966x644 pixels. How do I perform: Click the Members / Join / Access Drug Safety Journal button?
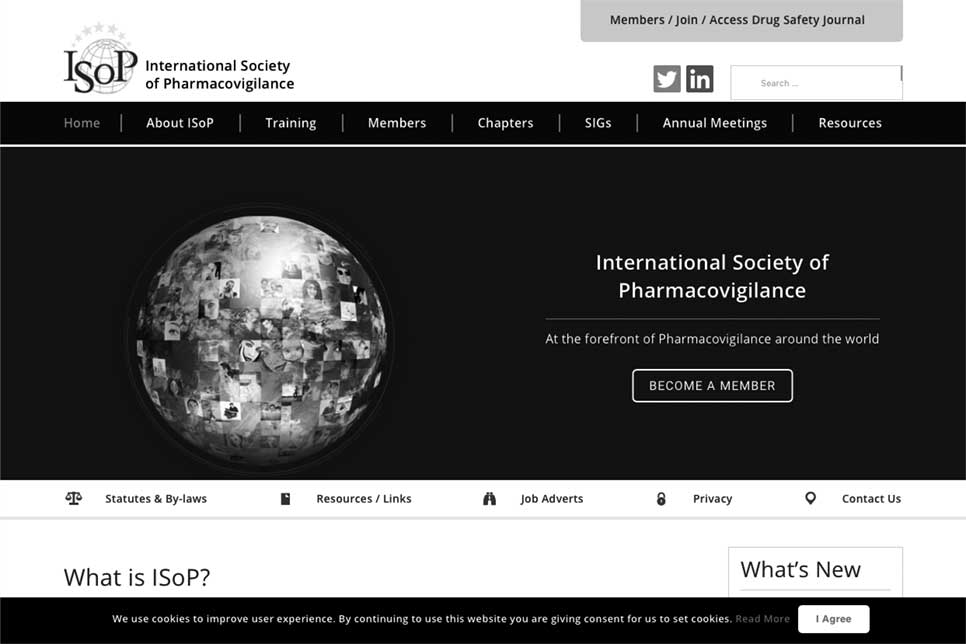tap(742, 20)
